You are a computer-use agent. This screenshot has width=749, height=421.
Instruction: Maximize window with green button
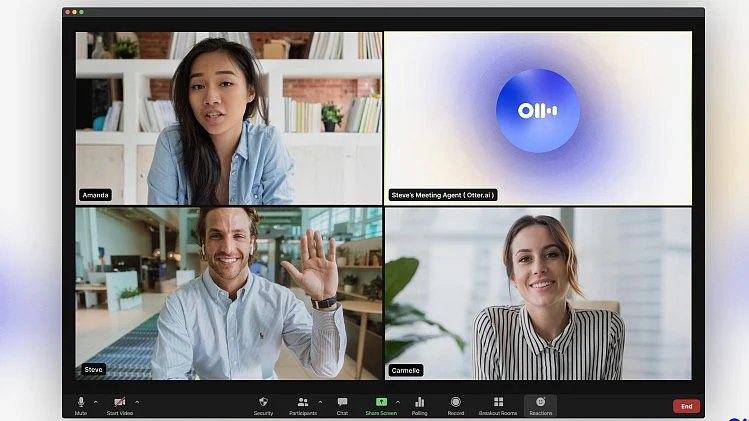click(x=82, y=12)
